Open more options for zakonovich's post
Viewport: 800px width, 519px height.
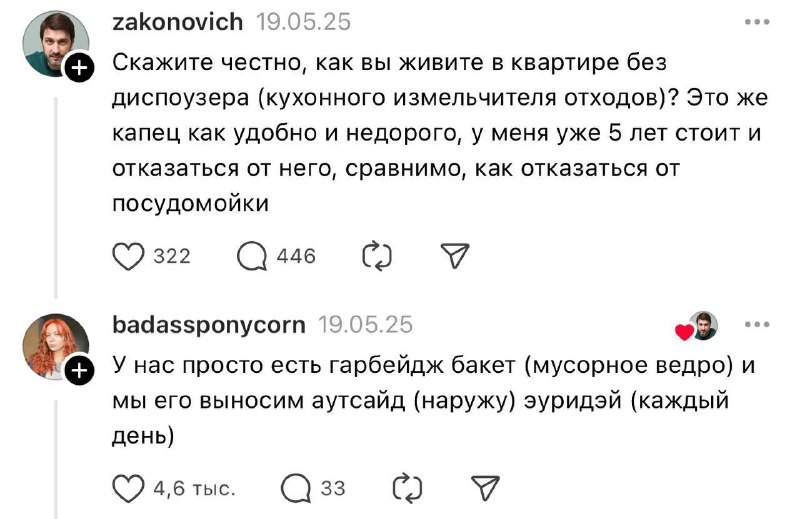click(x=757, y=22)
